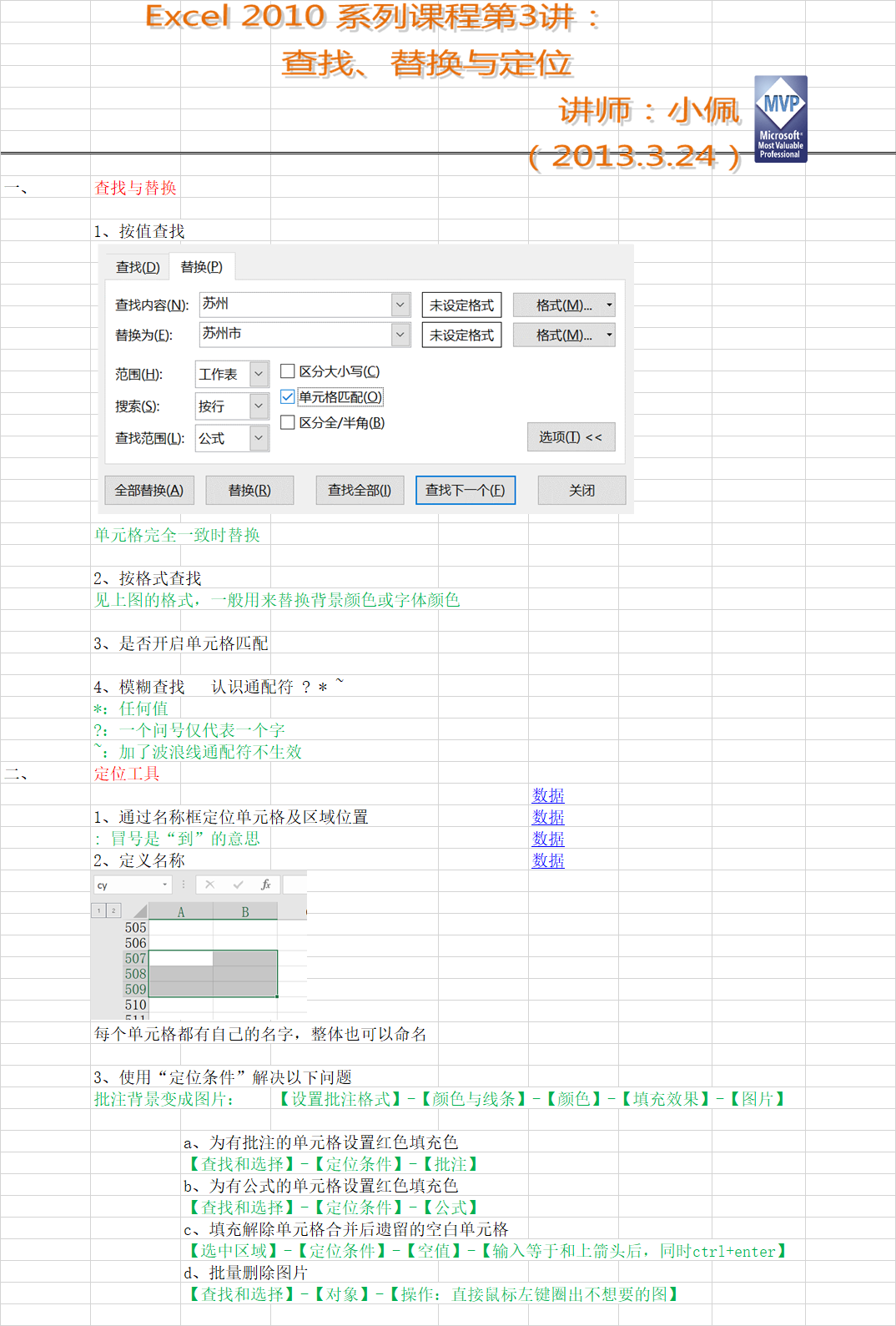The width and height of the screenshot is (896, 1326).
Task: Click the red heading 定位工具
Action: [x=127, y=774]
